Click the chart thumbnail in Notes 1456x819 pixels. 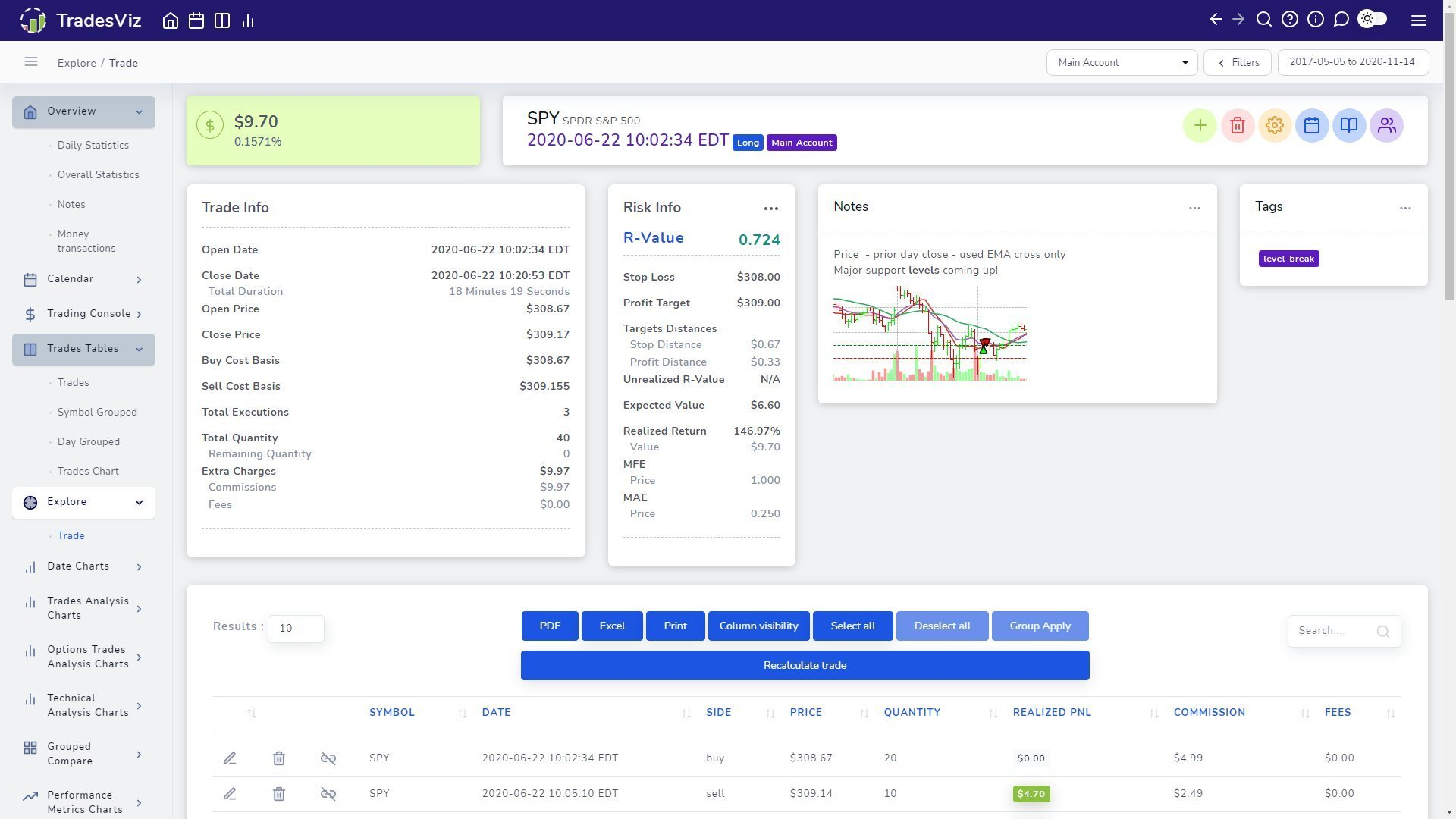(930, 334)
